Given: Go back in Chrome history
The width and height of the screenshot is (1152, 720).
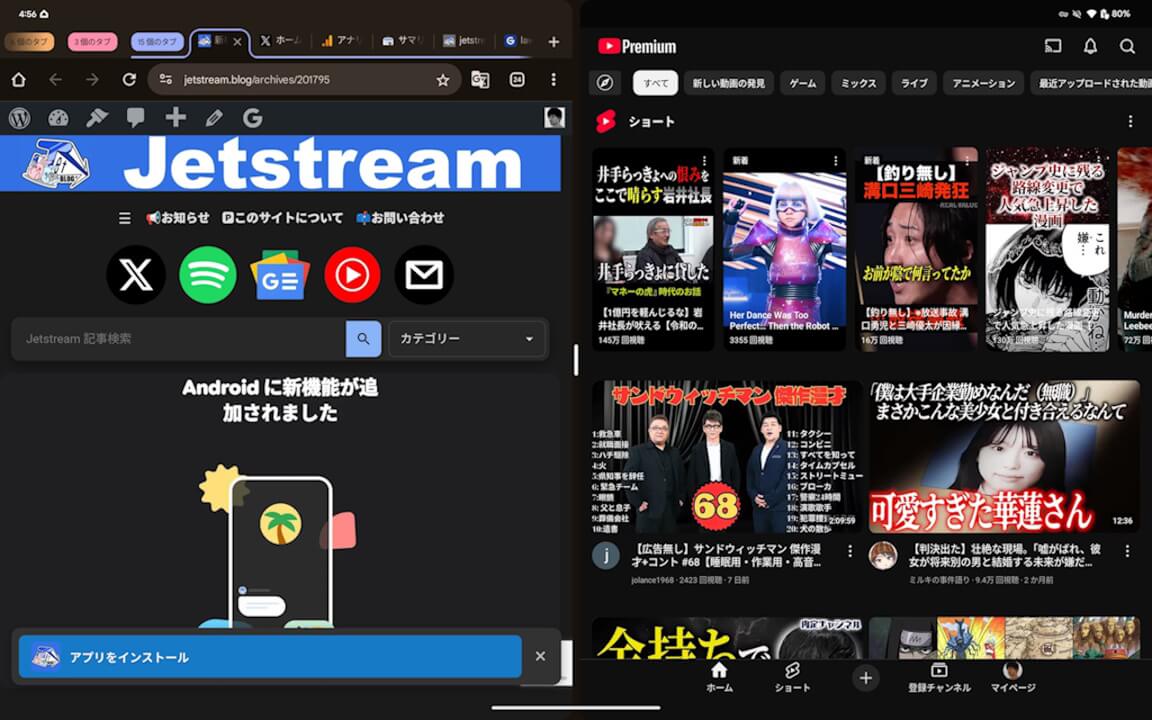Looking at the screenshot, I should point(55,79).
